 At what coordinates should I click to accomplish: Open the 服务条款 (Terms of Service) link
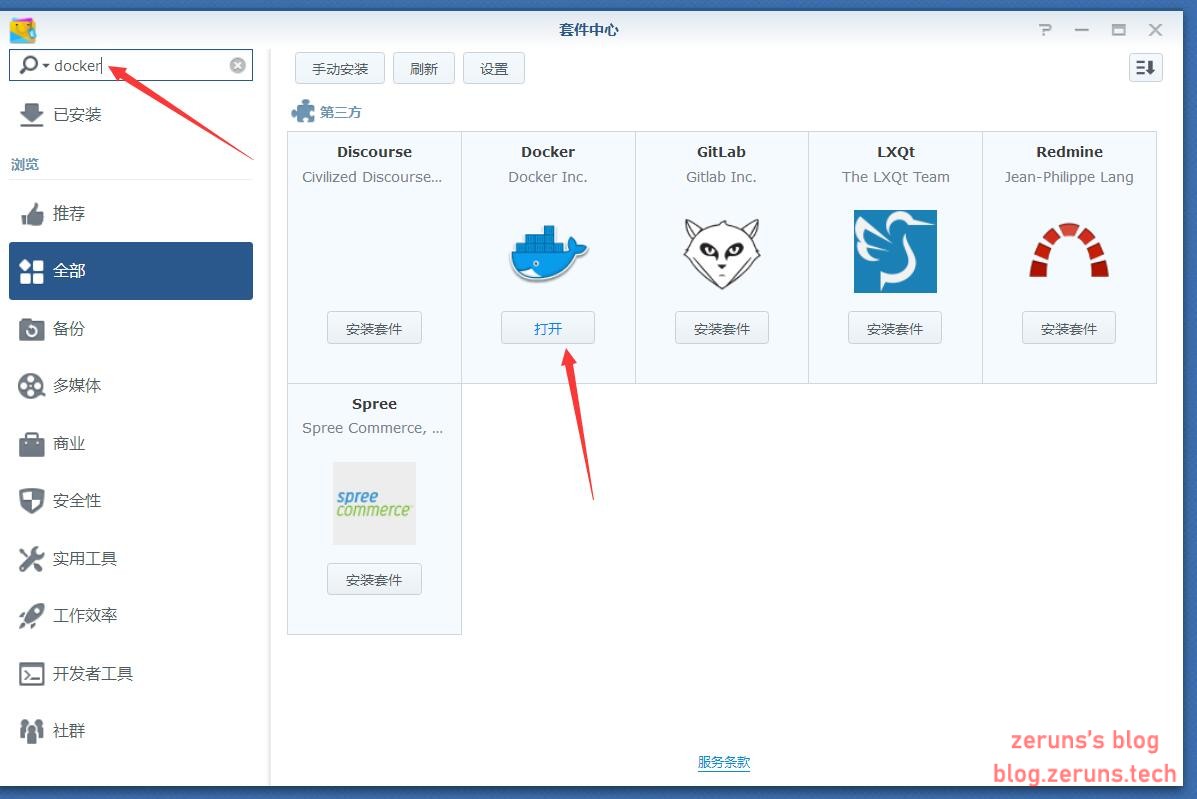tap(723, 761)
